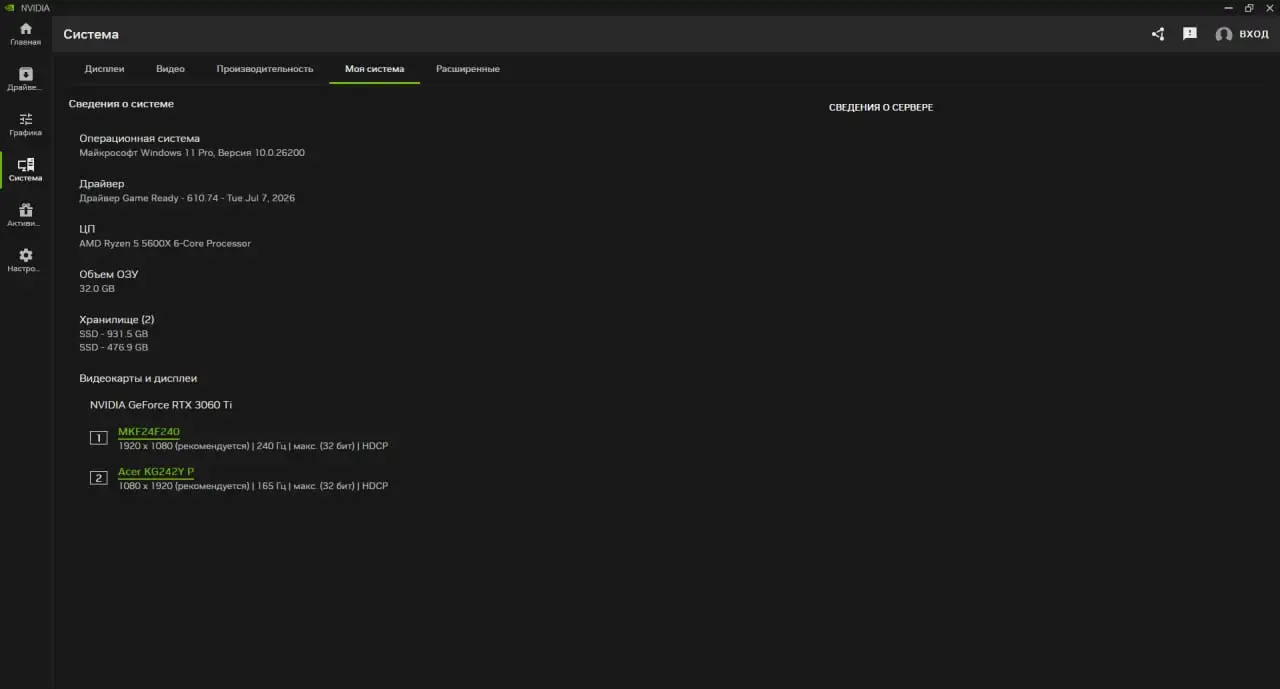Click the SSD - 476.9 GB entry
Screen dimensions: 1280x689
(114, 348)
